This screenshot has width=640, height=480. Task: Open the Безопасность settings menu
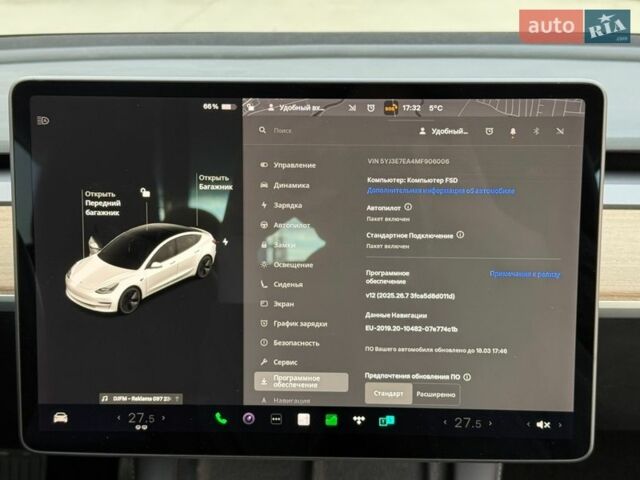(295, 343)
